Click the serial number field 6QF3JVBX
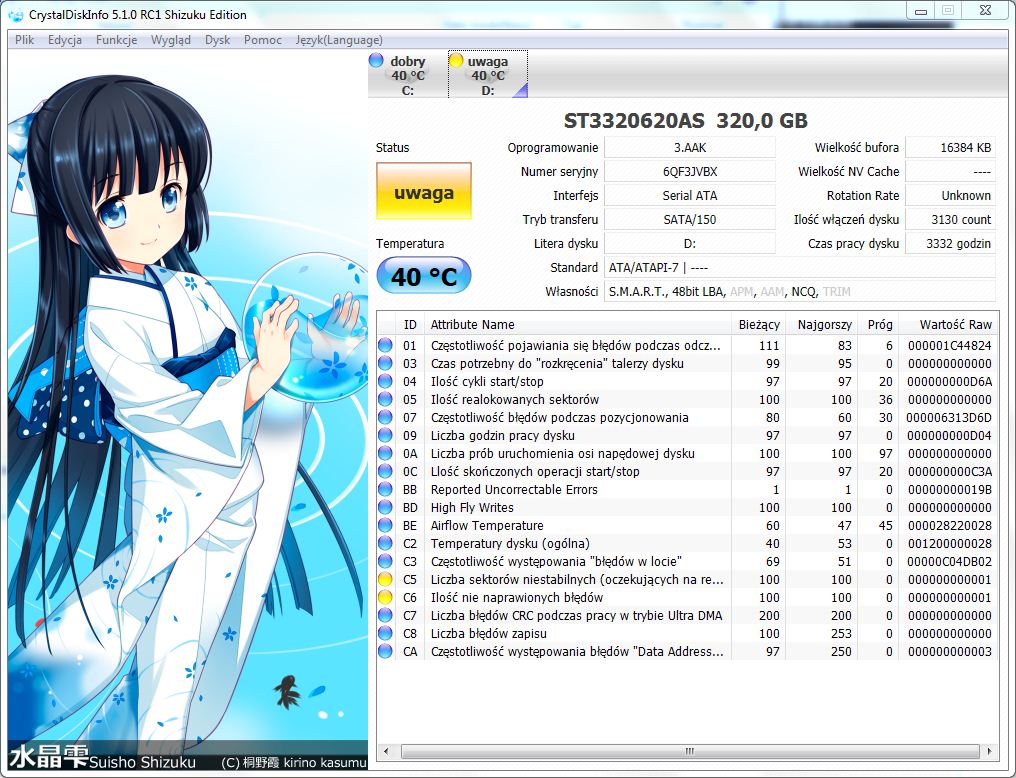1016x778 pixels. [x=689, y=172]
